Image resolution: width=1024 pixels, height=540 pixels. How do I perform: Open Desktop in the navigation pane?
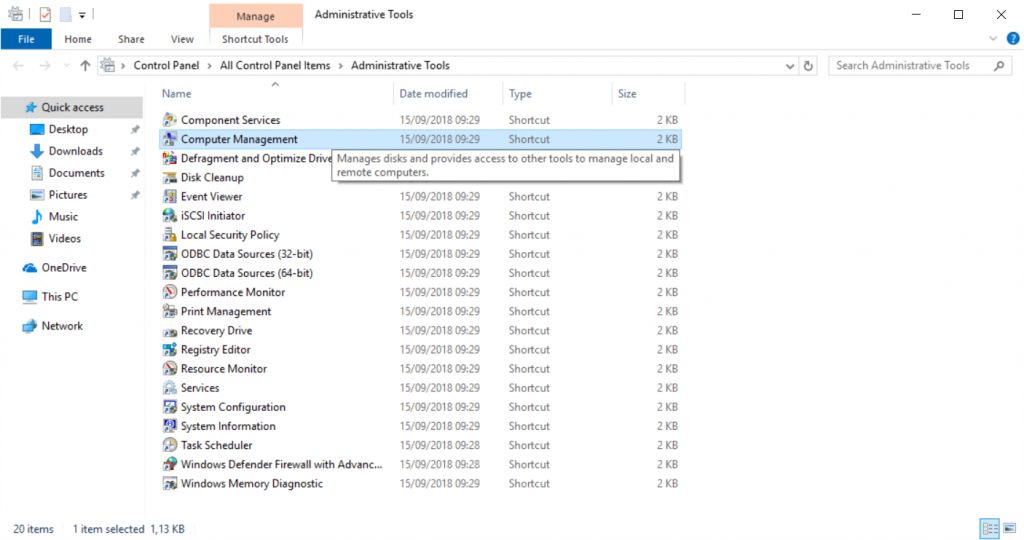tap(68, 129)
